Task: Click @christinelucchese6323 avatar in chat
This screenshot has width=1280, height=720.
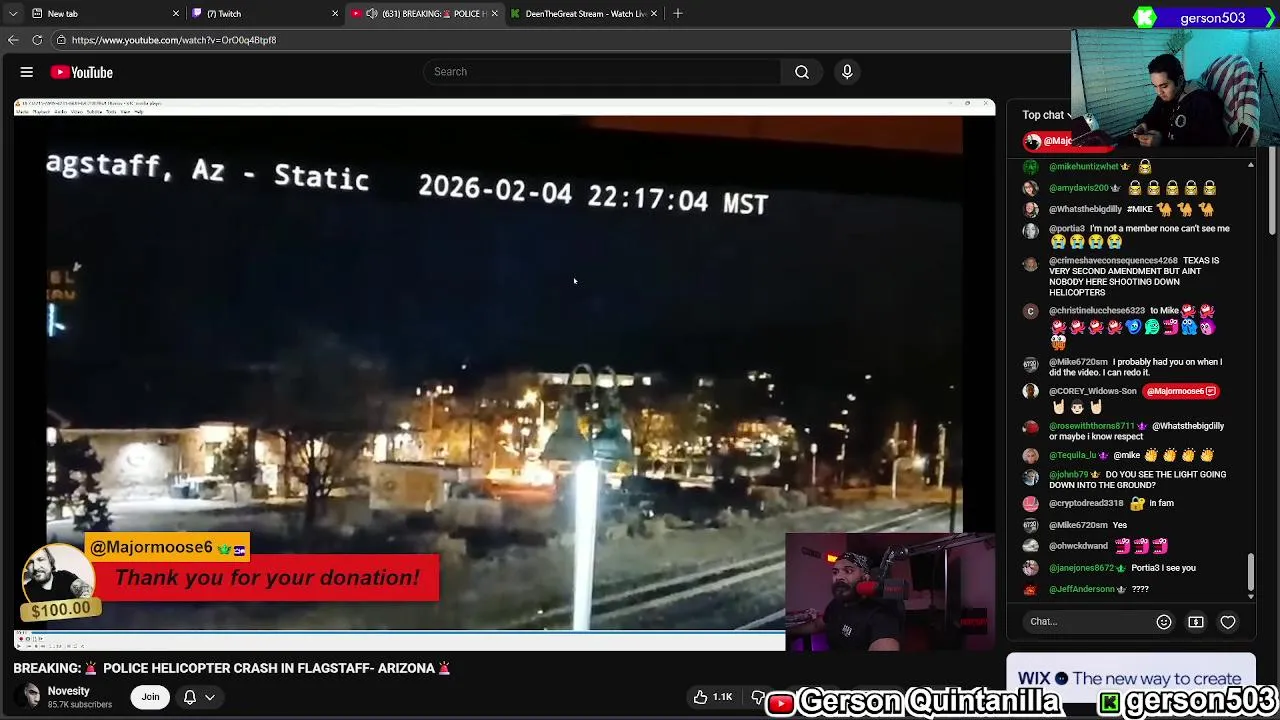Action: (x=1031, y=311)
